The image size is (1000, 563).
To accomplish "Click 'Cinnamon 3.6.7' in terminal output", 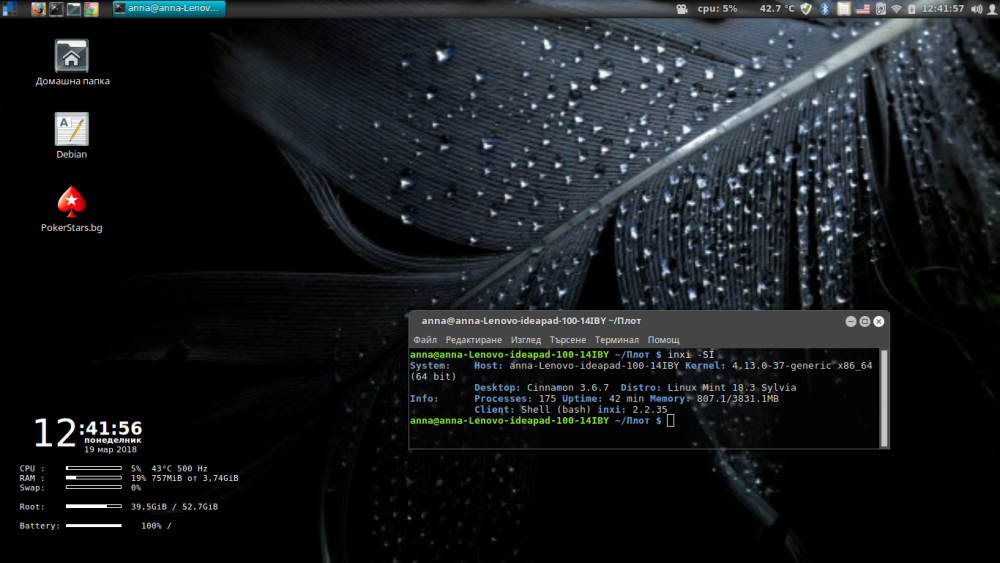I will pyautogui.click(x=568, y=388).
